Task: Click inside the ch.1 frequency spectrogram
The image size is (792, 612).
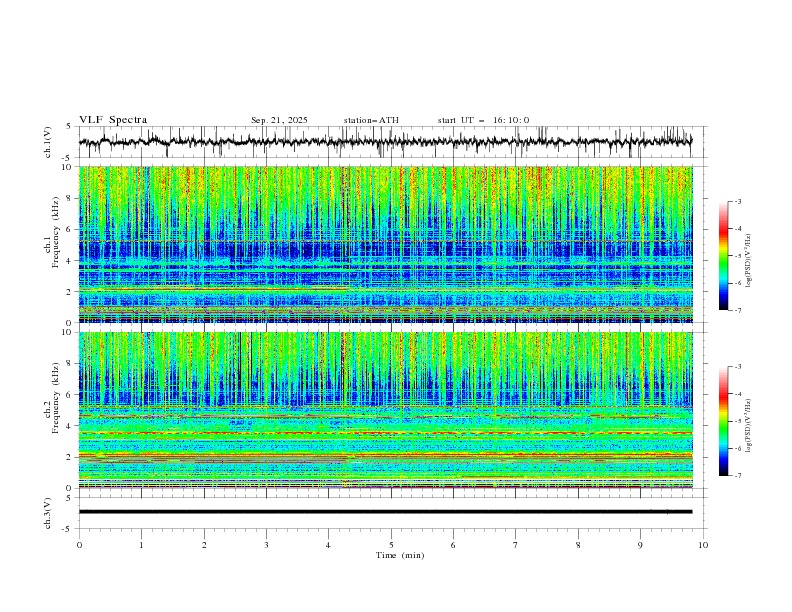Action: [385, 244]
